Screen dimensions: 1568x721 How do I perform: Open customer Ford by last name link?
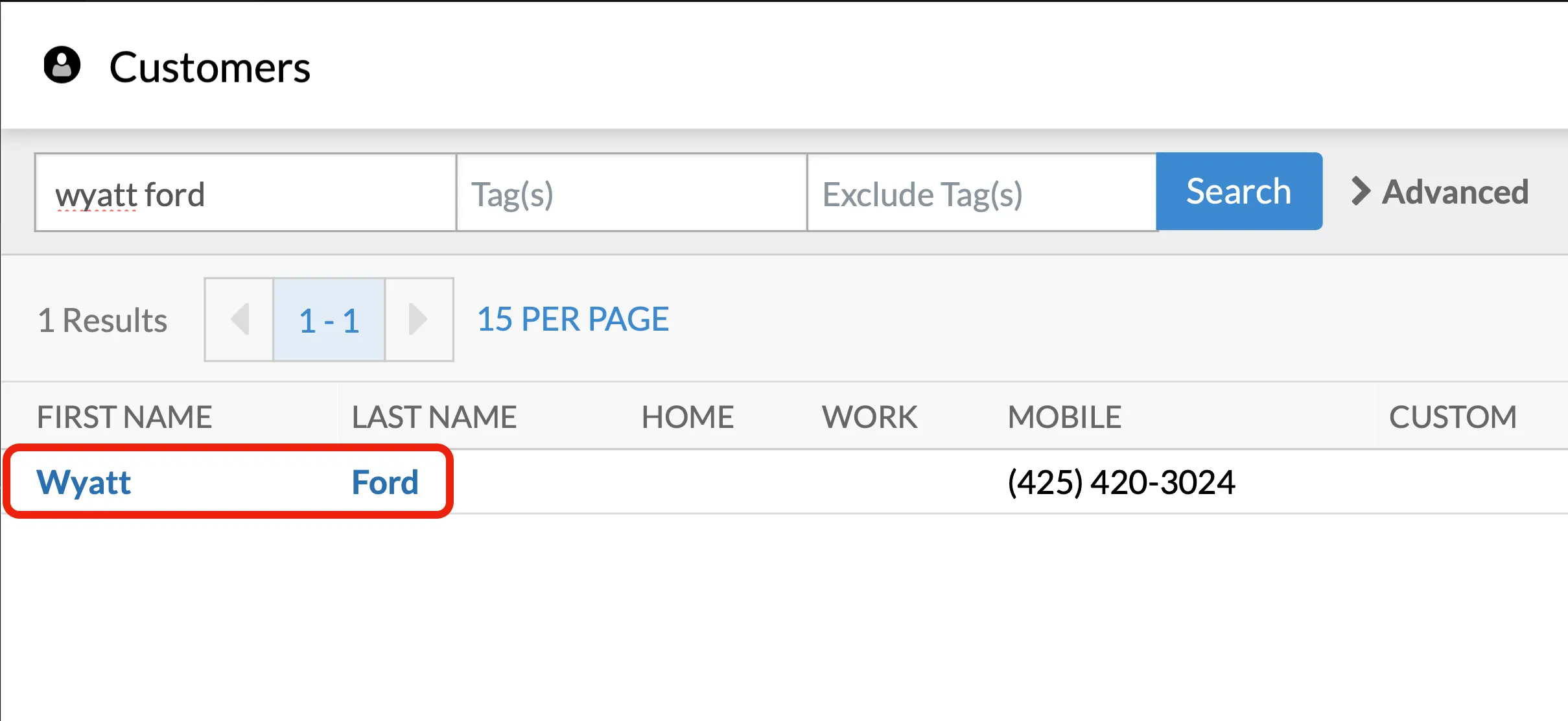385,482
